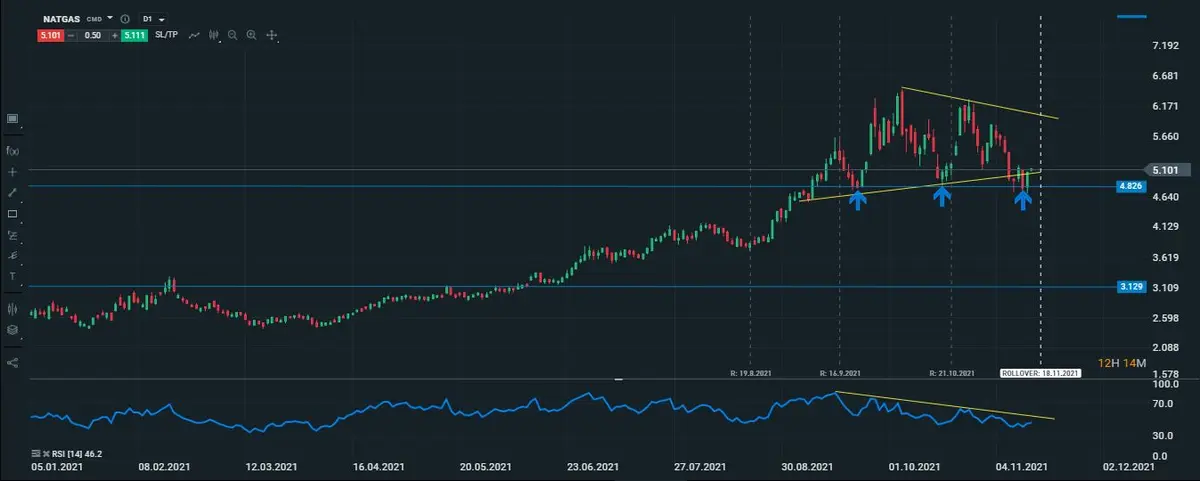1200x481 pixels.
Task: Click the share icon in left sidebar
Action: coord(13,362)
